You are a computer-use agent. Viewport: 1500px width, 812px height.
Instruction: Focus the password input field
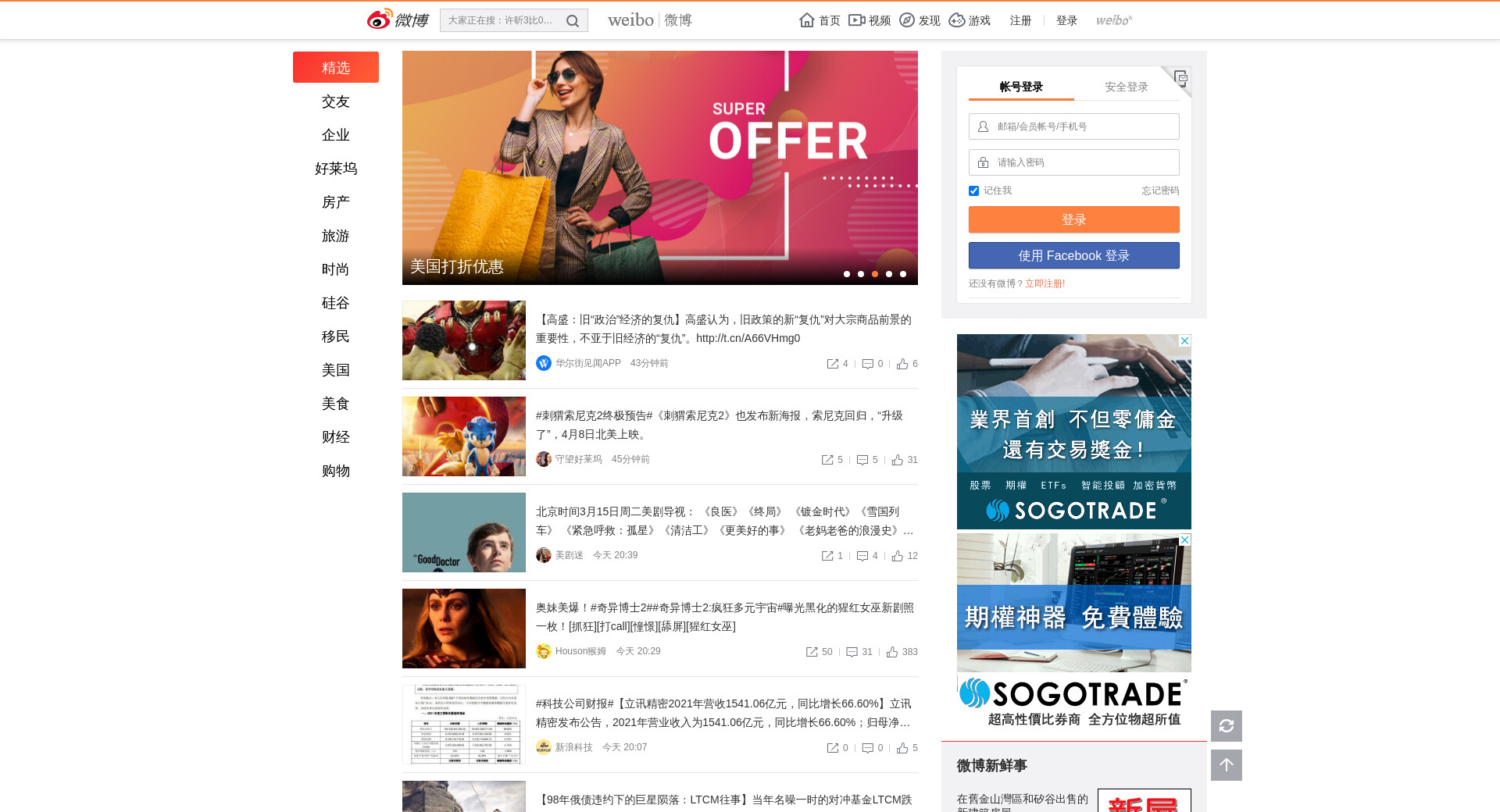[1082, 162]
